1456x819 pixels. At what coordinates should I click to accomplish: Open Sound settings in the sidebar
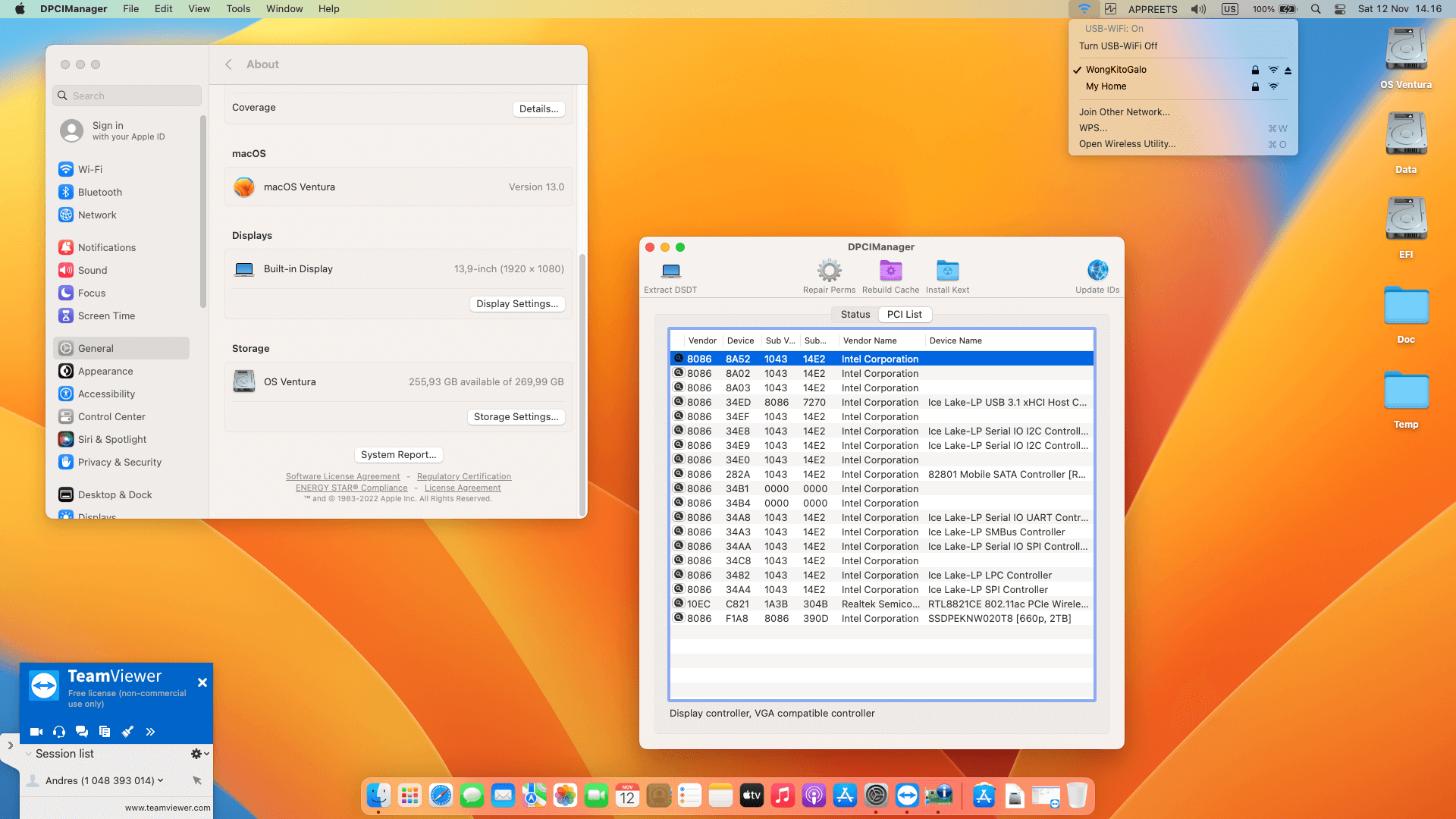coord(121,271)
